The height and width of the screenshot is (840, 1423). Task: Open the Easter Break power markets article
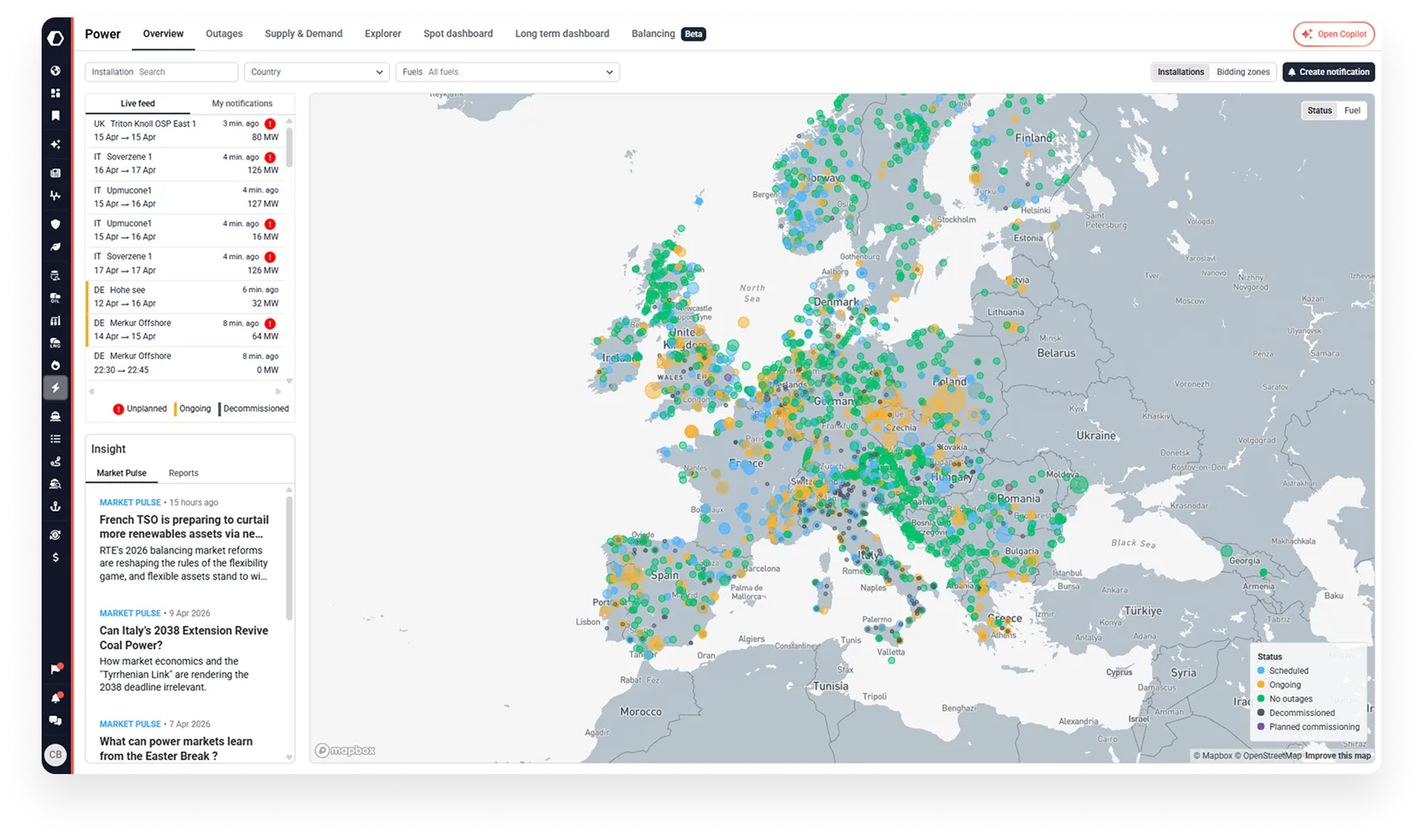pos(176,749)
